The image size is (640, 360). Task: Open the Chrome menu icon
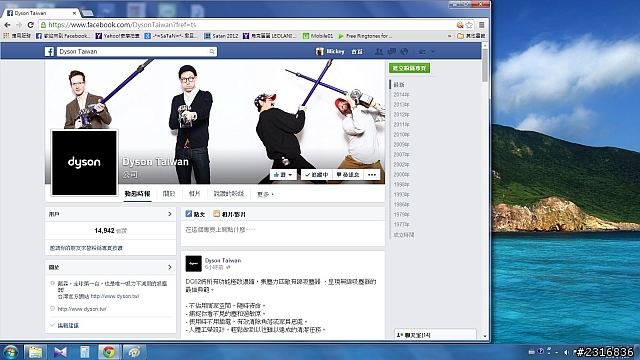pos(482,25)
